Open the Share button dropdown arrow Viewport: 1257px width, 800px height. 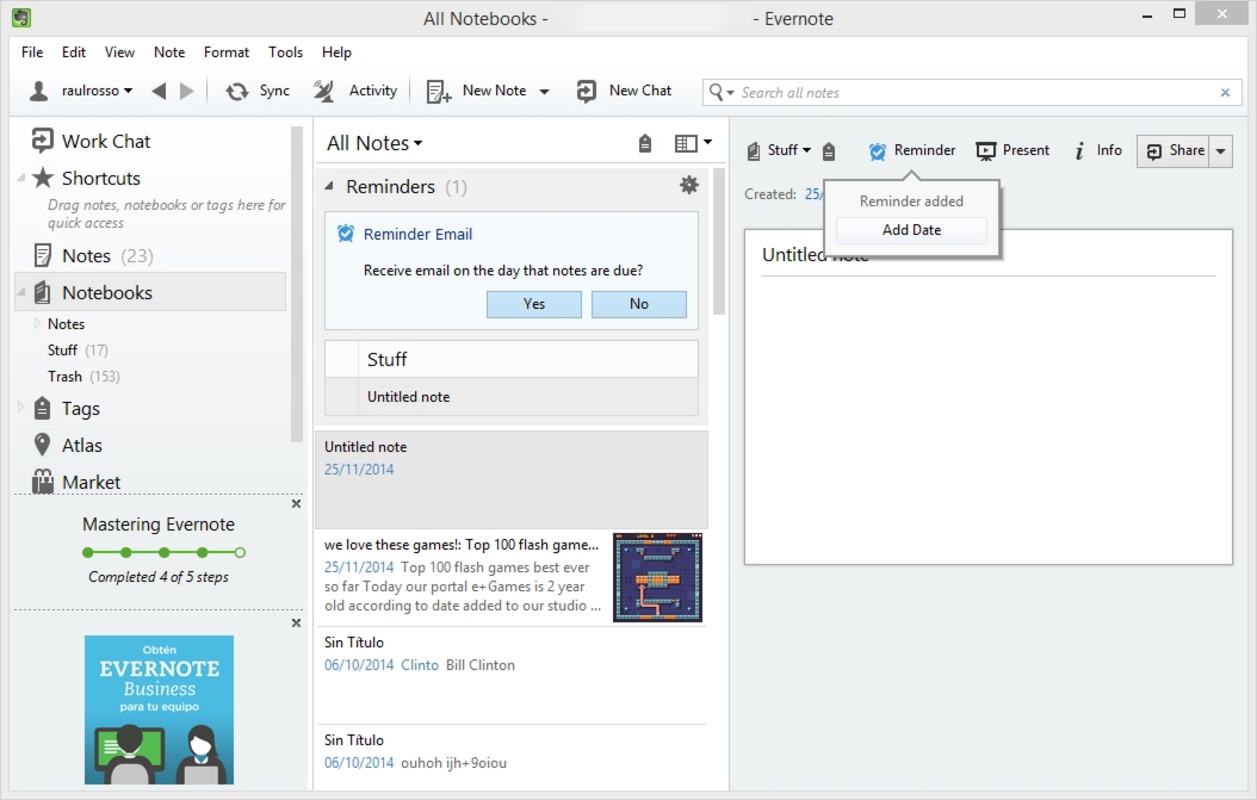[x=1220, y=151]
